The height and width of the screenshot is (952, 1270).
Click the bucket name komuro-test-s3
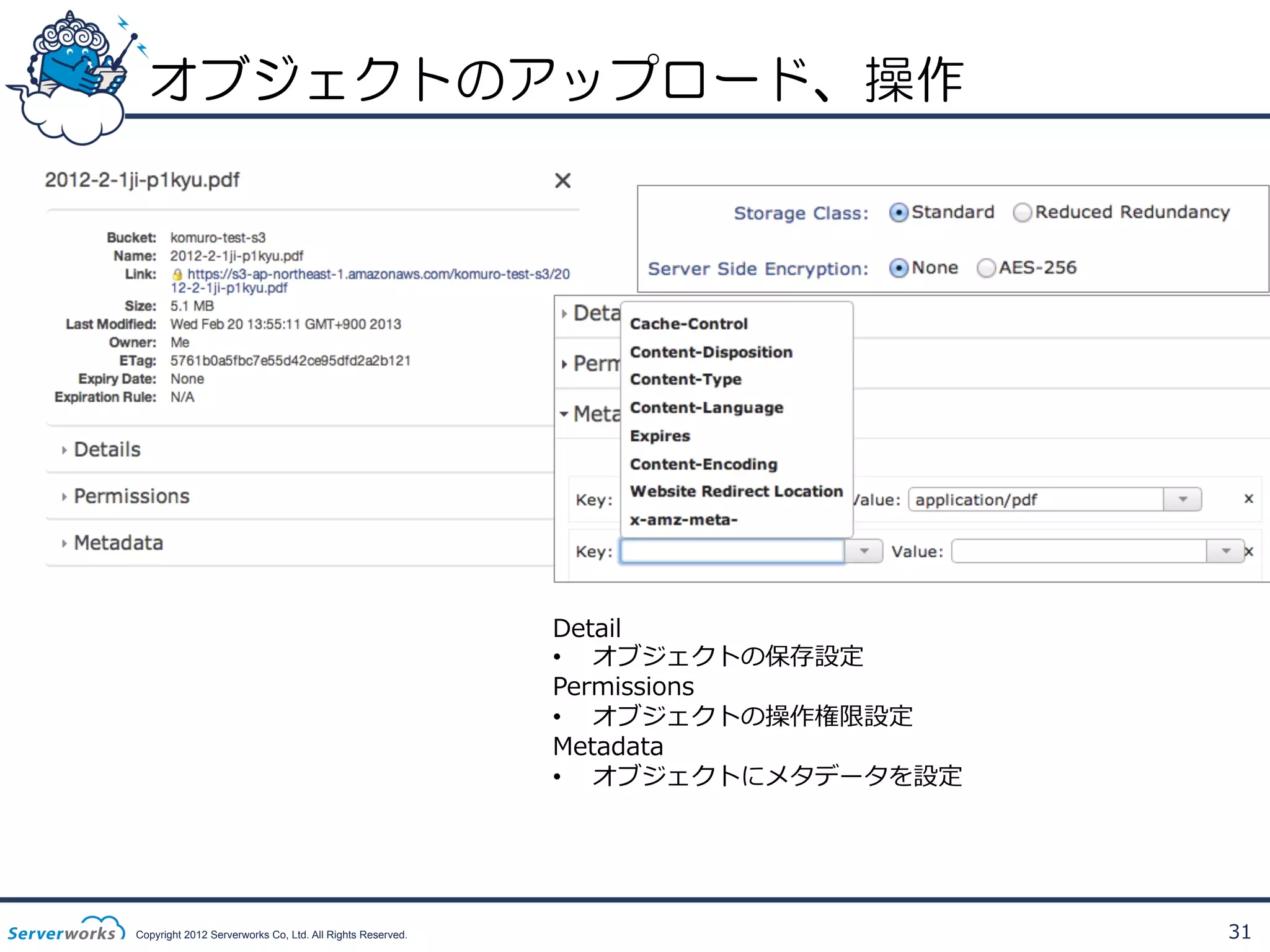coord(218,238)
